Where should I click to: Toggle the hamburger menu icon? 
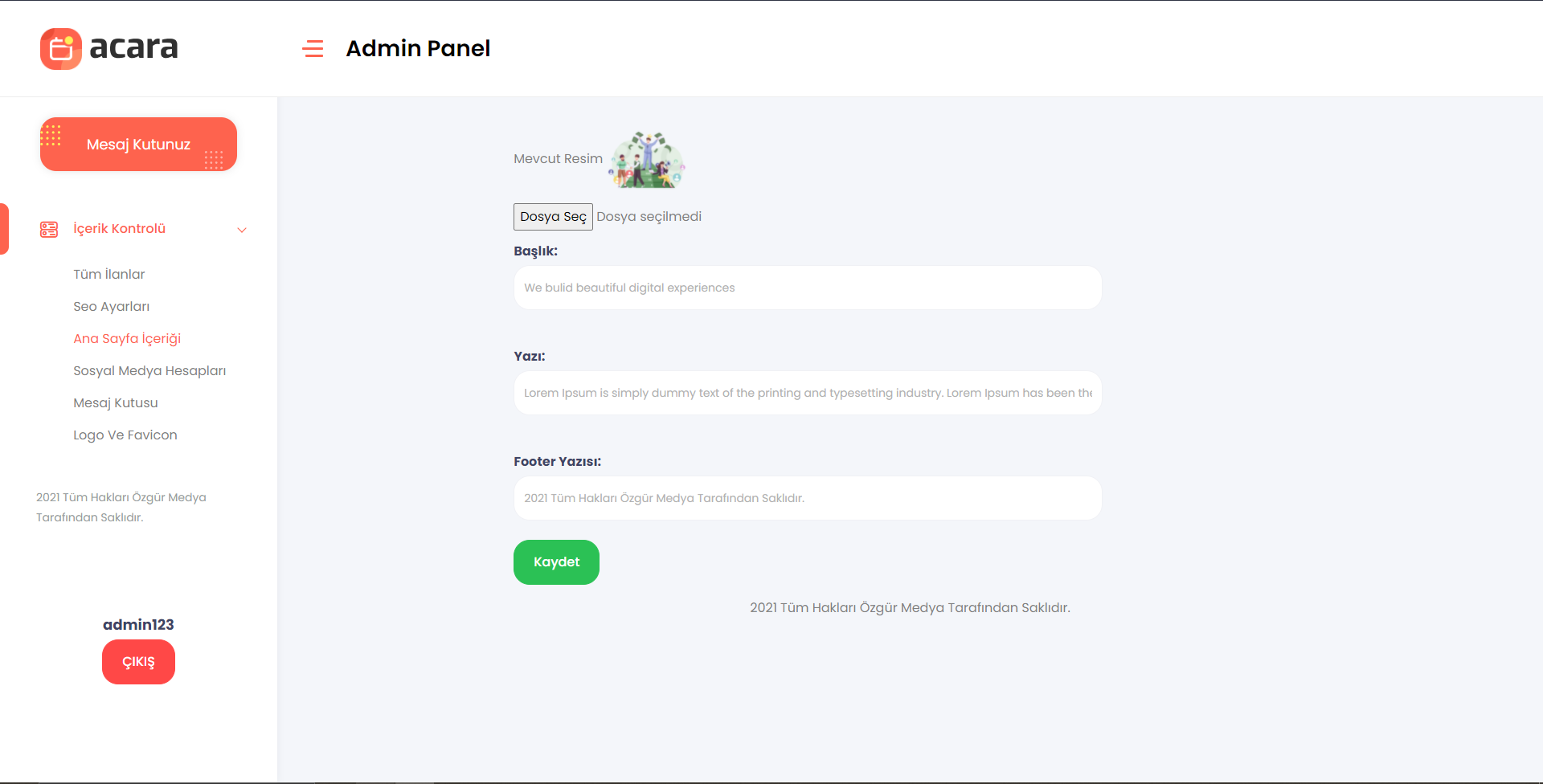(313, 49)
